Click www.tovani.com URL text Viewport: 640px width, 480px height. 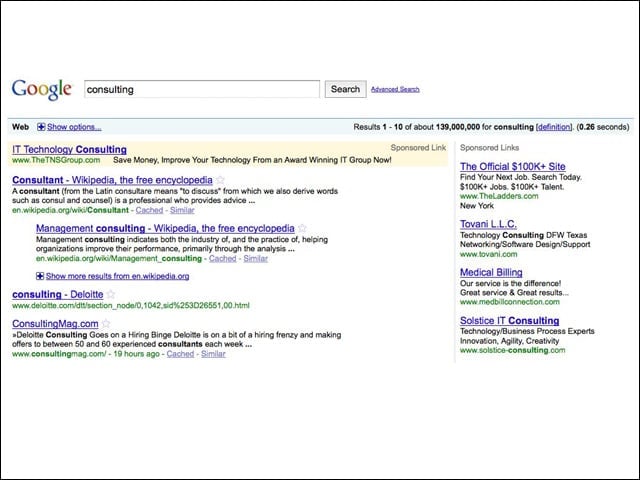(x=489, y=254)
